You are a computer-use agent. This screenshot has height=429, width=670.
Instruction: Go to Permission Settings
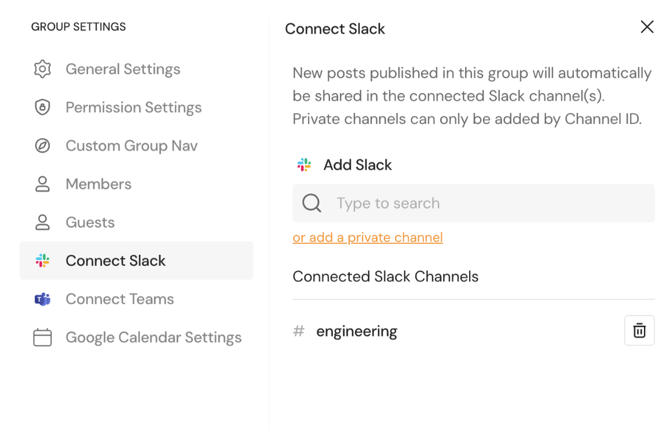pos(133,107)
